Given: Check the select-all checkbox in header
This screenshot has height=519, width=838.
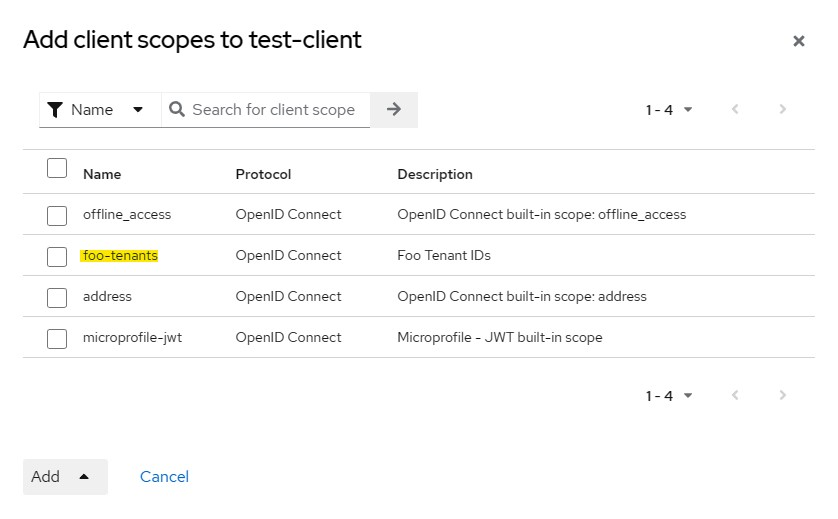Looking at the screenshot, I should click(x=57, y=168).
